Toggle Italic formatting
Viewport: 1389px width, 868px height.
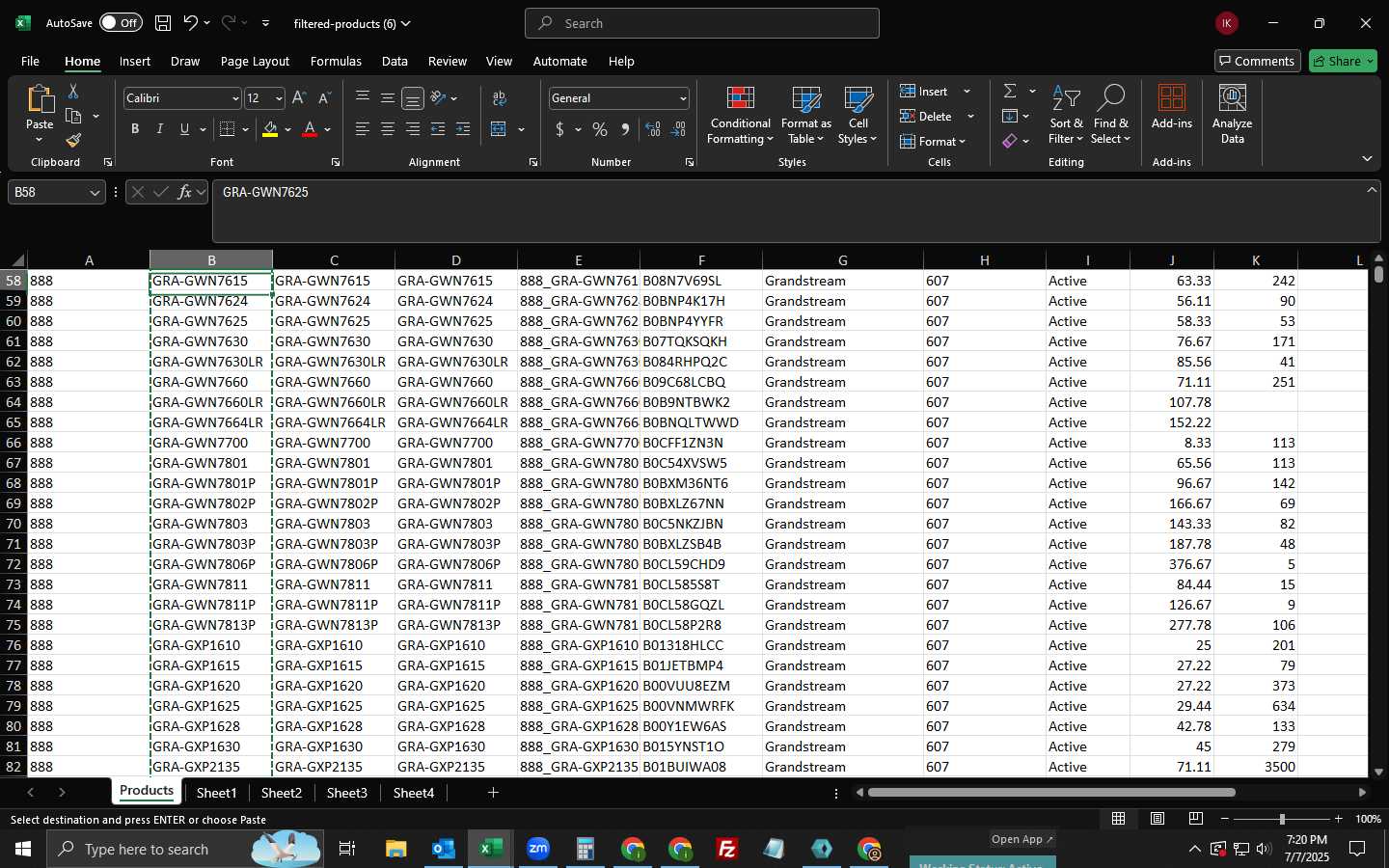point(160,129)
